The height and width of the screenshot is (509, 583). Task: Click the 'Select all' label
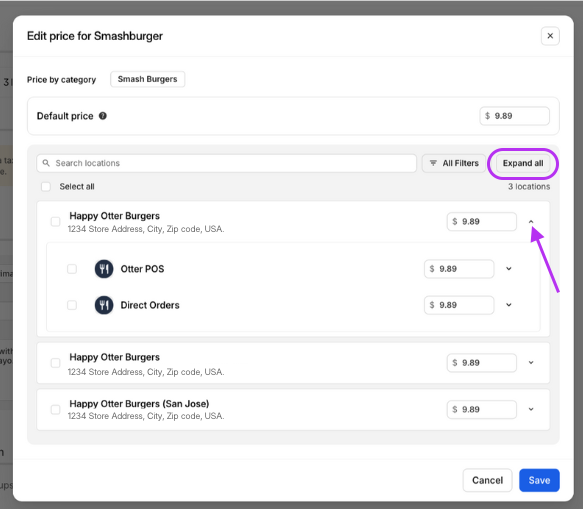point(77,187)
